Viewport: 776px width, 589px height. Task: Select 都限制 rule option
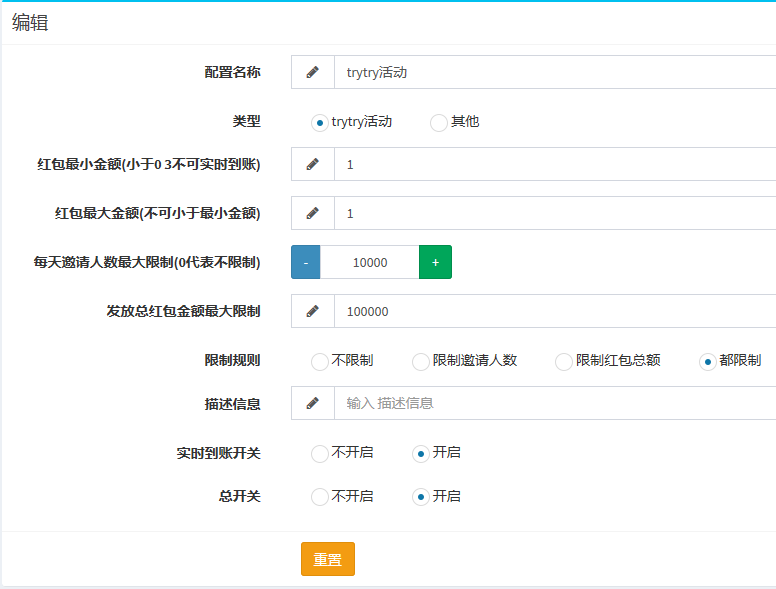(x=708, y=361)
